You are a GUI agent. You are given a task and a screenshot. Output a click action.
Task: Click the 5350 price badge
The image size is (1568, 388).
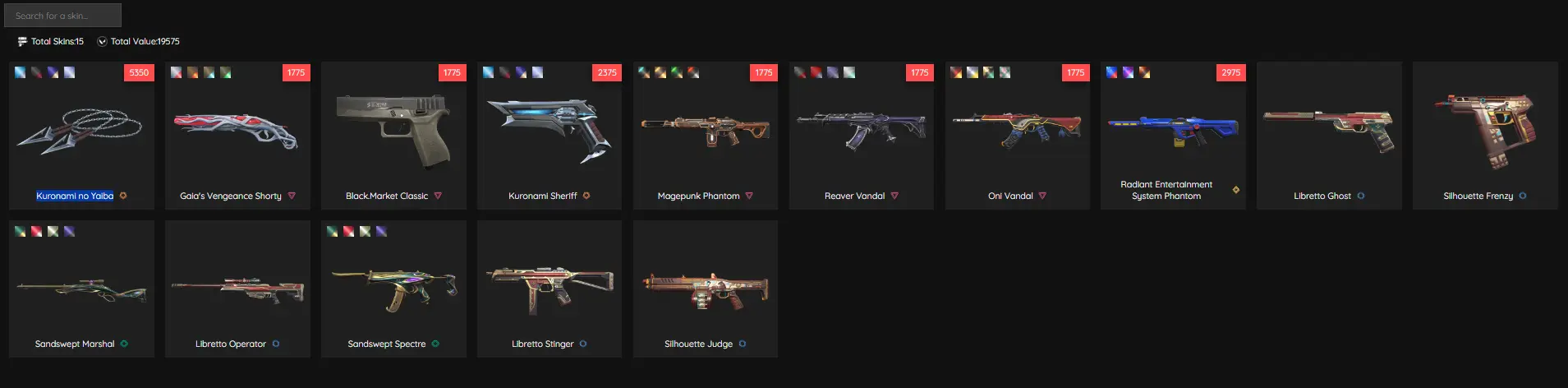(x=139, y=72)
